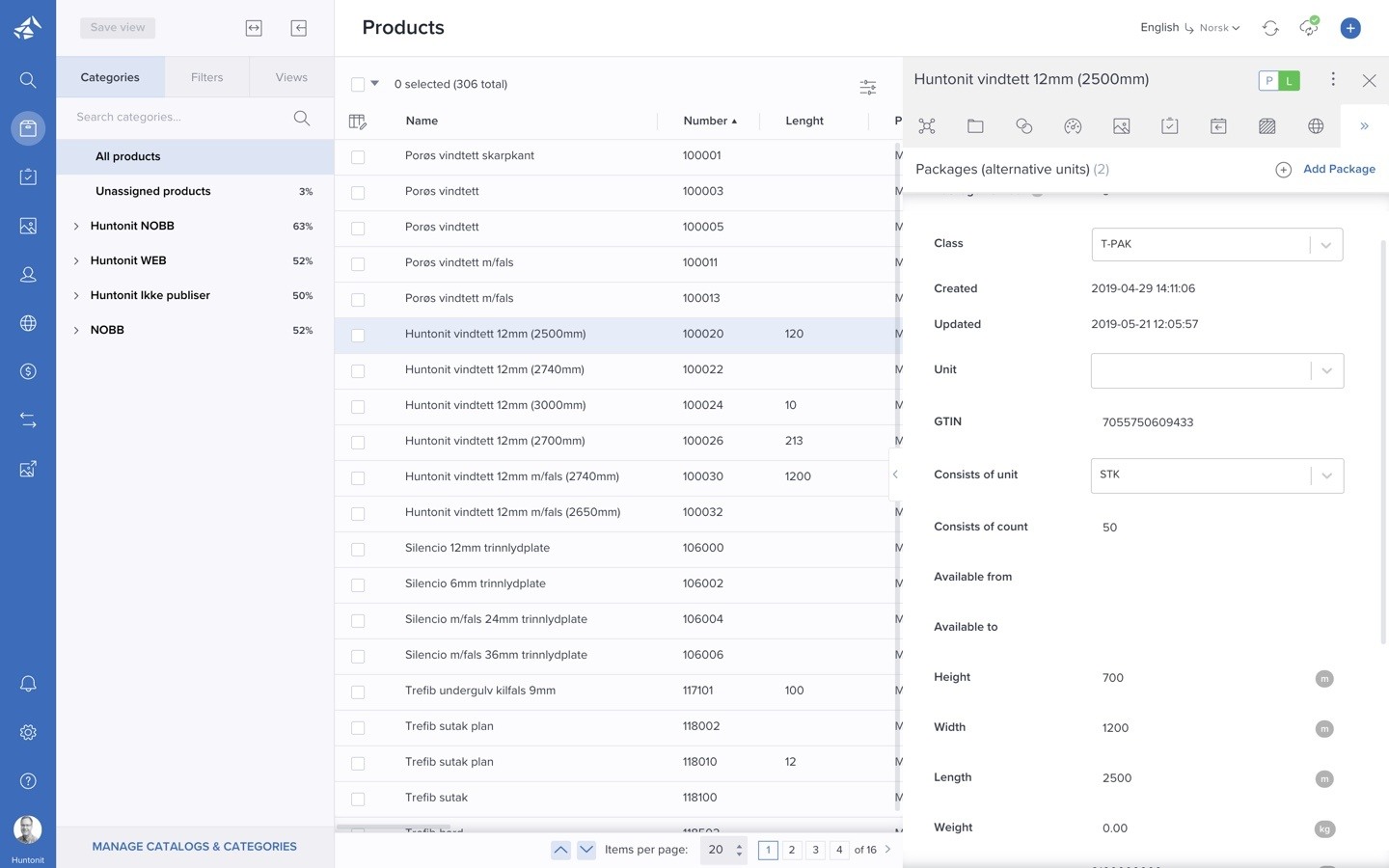Screen dimensions: 1389x868
Task: Select checkbox for Silencio 12mm trinnlydplate
Action: [358, 549]
